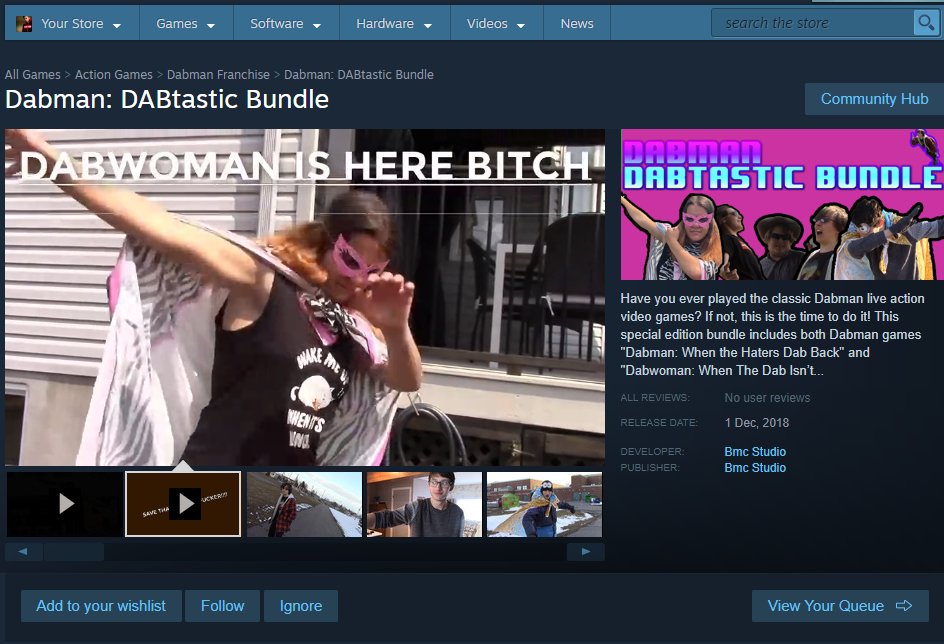This screenshot has height=644, width=944.
Task: Open the Bmc Studio developer link
Action: pyautogui.click(x=755, y=451)
